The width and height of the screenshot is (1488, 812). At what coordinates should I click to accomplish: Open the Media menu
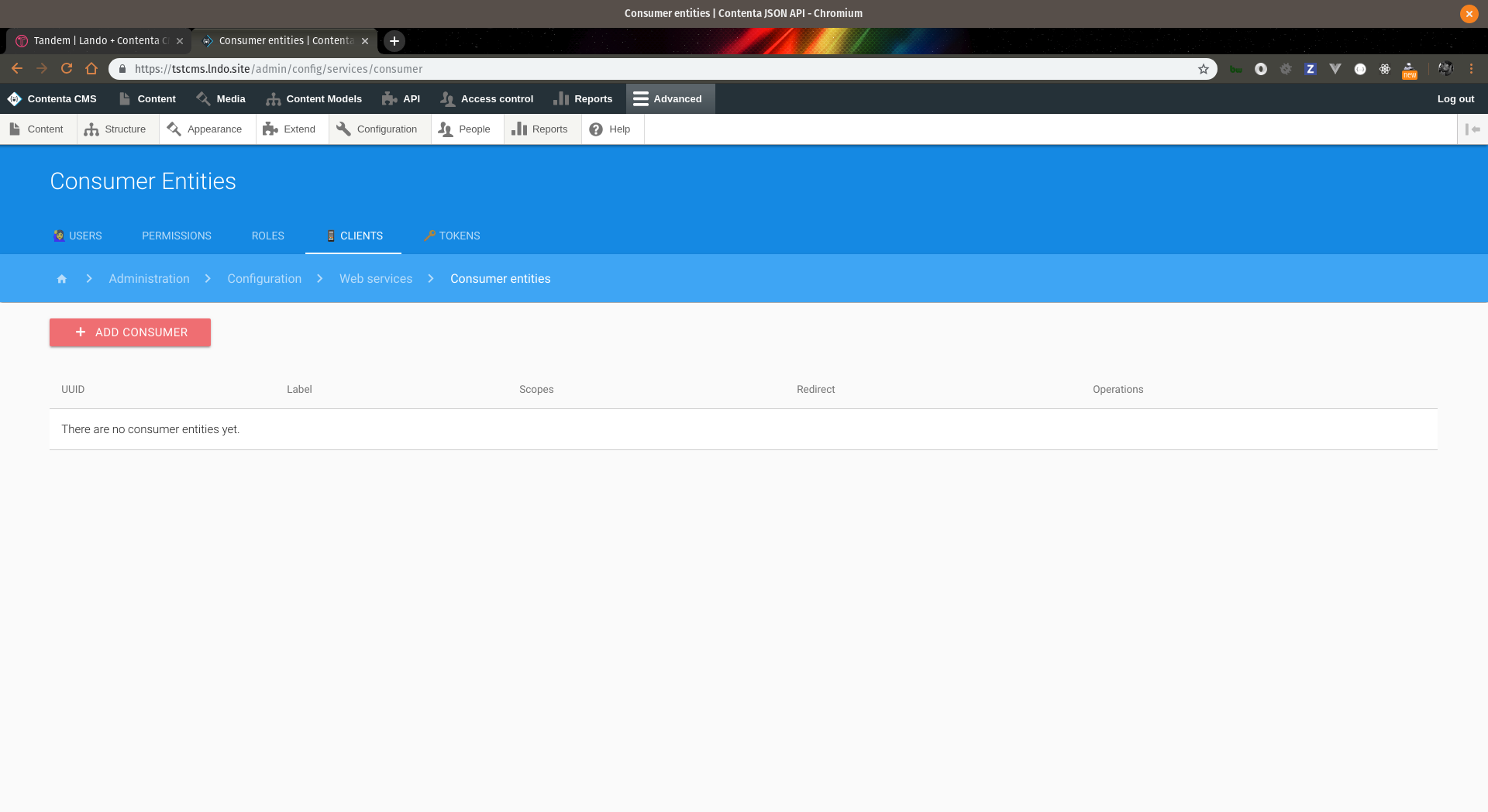point(221,99)
